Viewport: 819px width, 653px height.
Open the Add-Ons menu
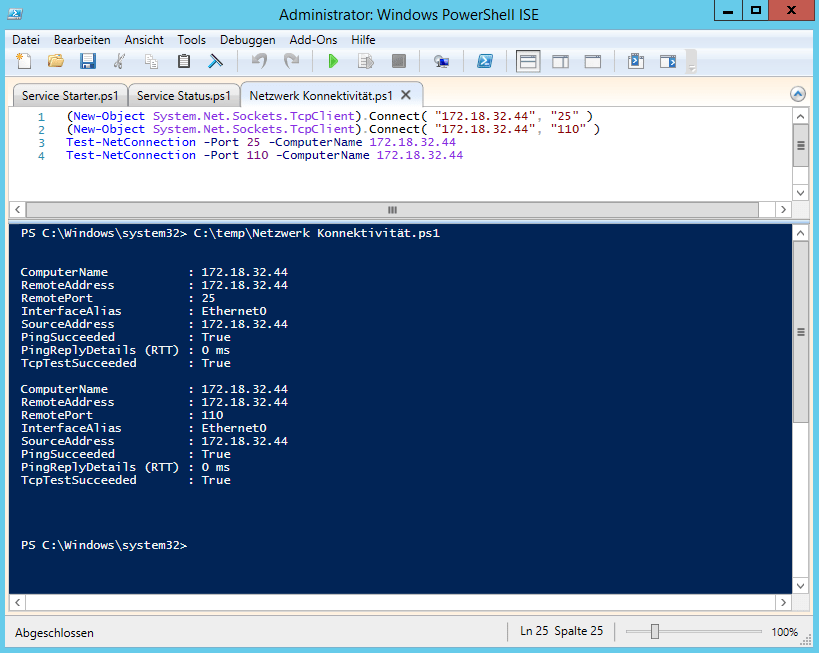(313, 40)
